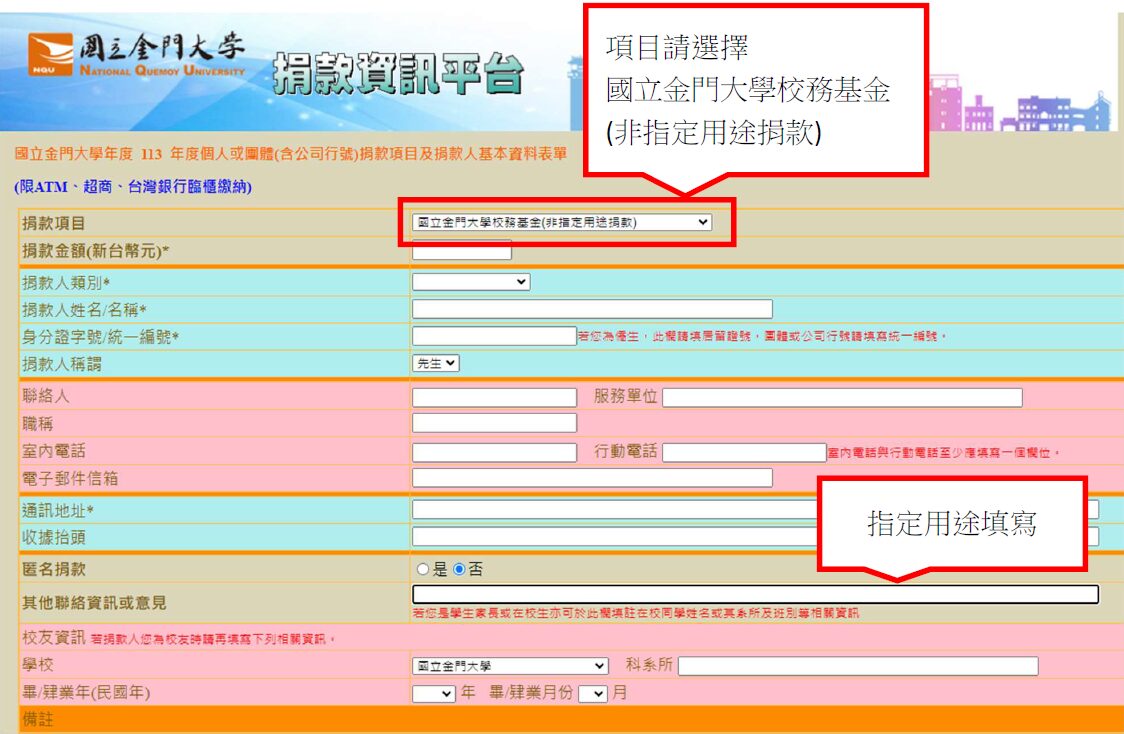Screen dimensions: 1124x734
Task: Choose 否 for anonymous donation
Action: (459, 569)
